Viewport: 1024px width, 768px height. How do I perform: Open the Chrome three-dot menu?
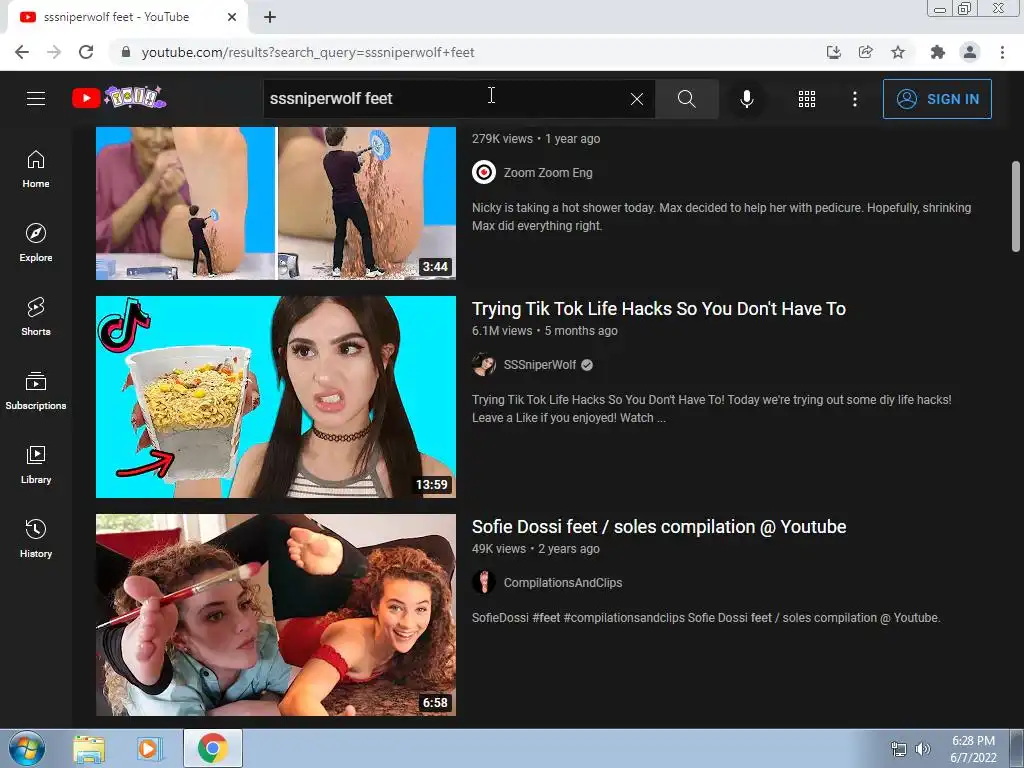click(1002, 52)
